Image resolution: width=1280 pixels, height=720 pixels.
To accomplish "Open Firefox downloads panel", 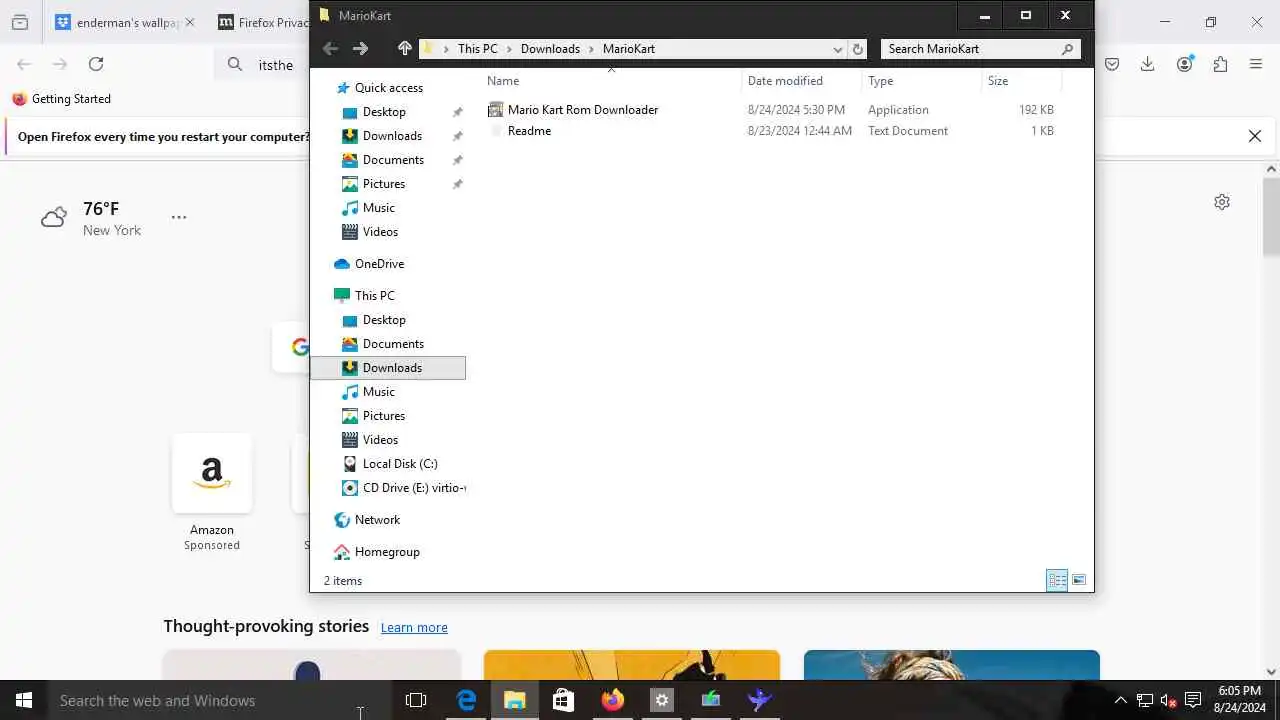I will click(x=1148, y=64).
